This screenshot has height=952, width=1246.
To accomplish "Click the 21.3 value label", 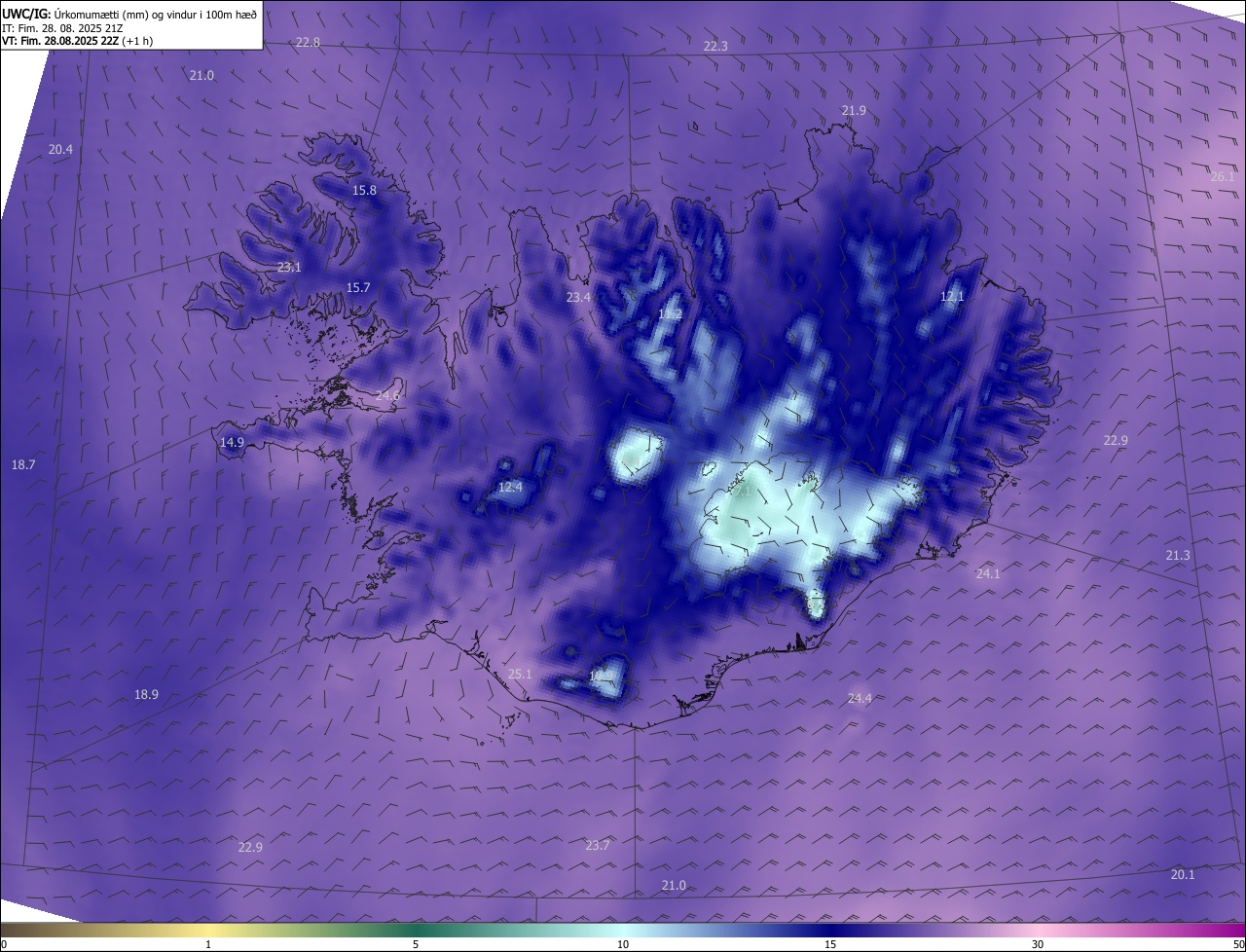I will [1178, 555].
